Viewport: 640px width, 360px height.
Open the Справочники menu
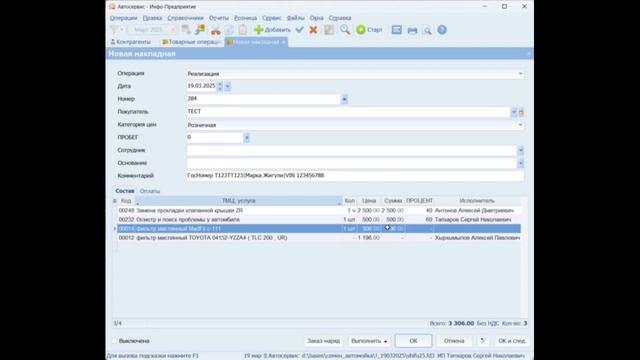185,18
